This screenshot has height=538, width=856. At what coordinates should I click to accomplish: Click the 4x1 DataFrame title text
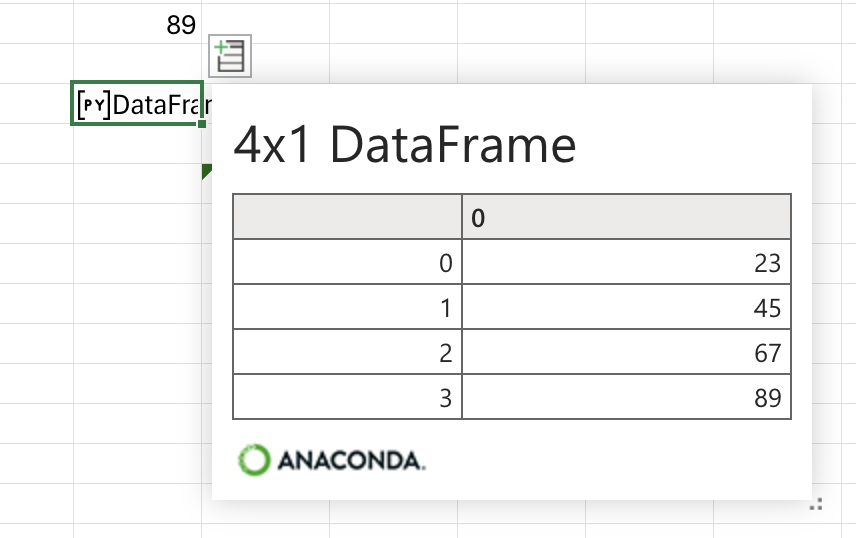coord(404,145)
